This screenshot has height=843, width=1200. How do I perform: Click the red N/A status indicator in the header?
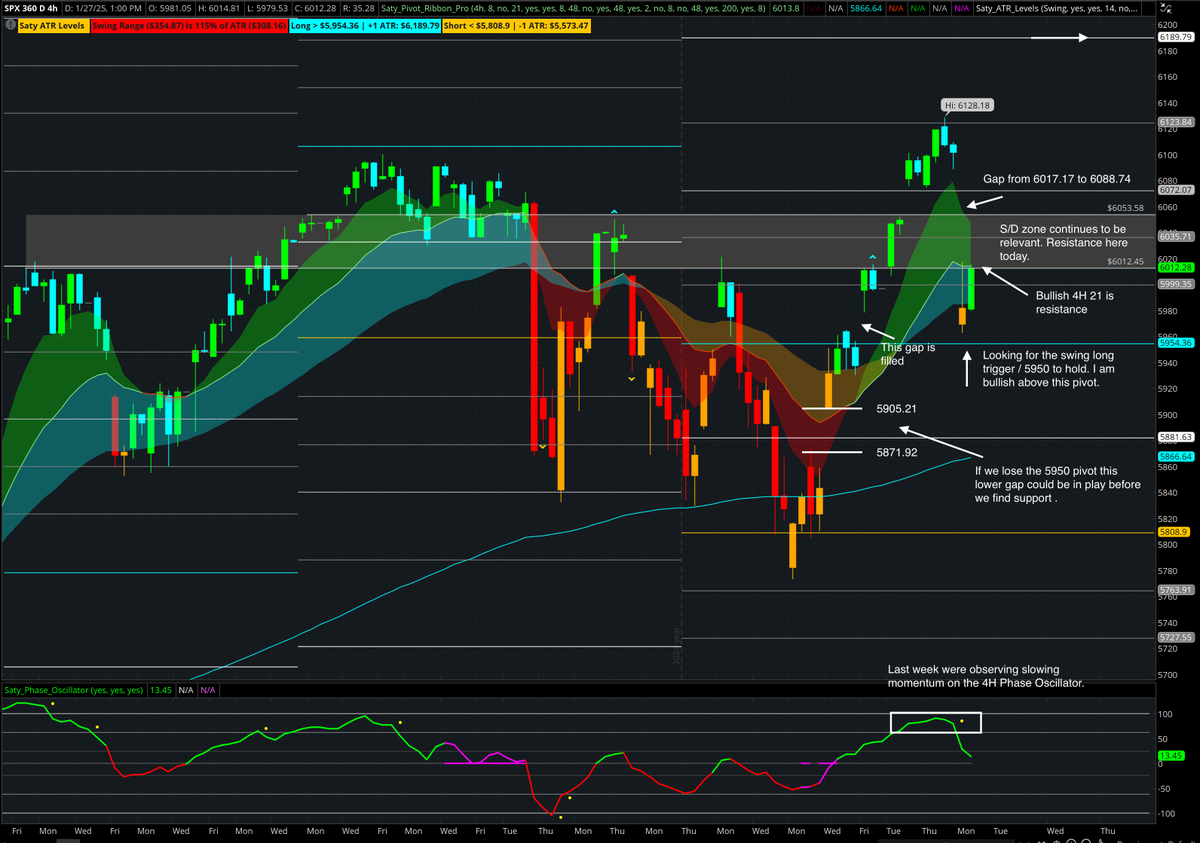point(896,8)
